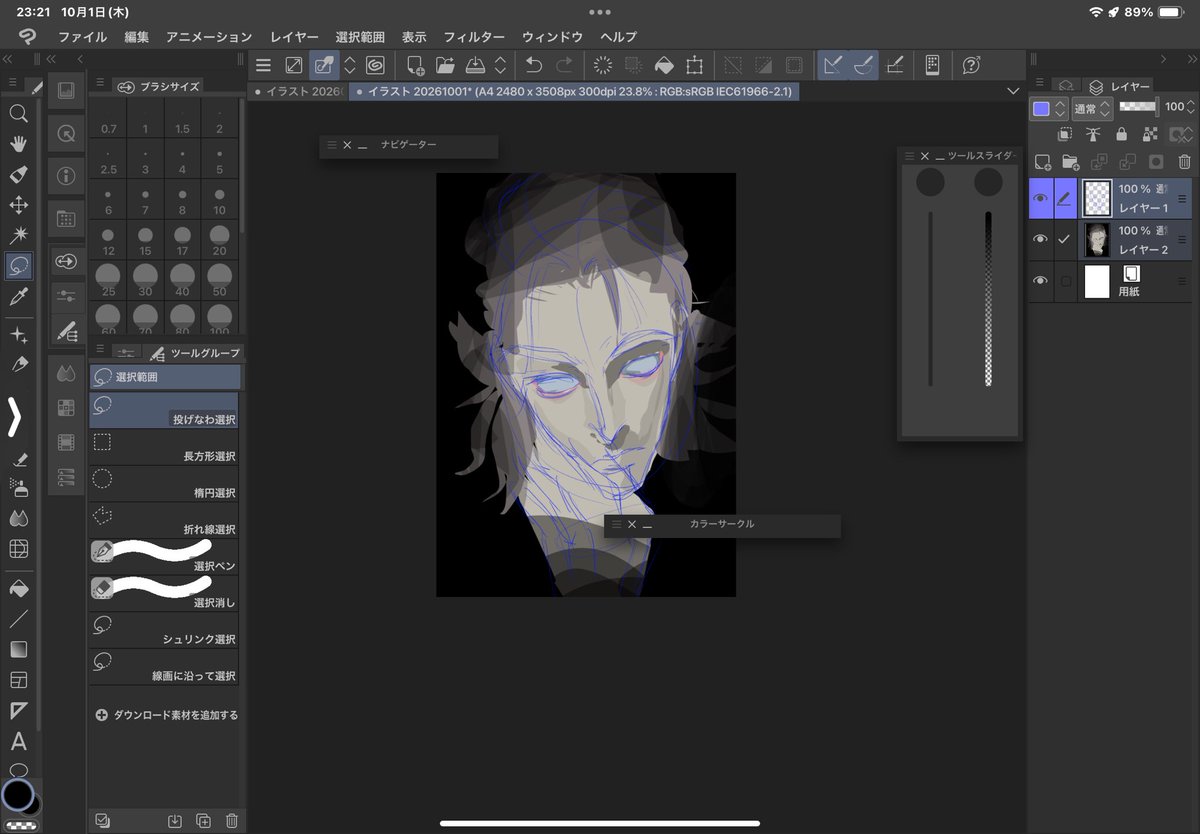Image resolution: width=1200 pixels, height=834 pixels.
Task: Select the fill bucket tool
Action: pyautogui.click(x=18, y=587)
